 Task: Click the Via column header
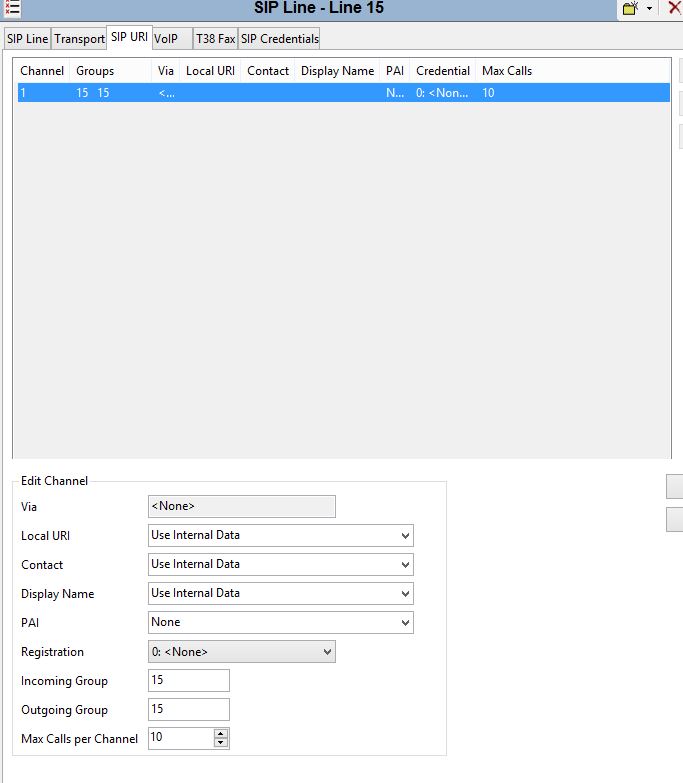166,71
